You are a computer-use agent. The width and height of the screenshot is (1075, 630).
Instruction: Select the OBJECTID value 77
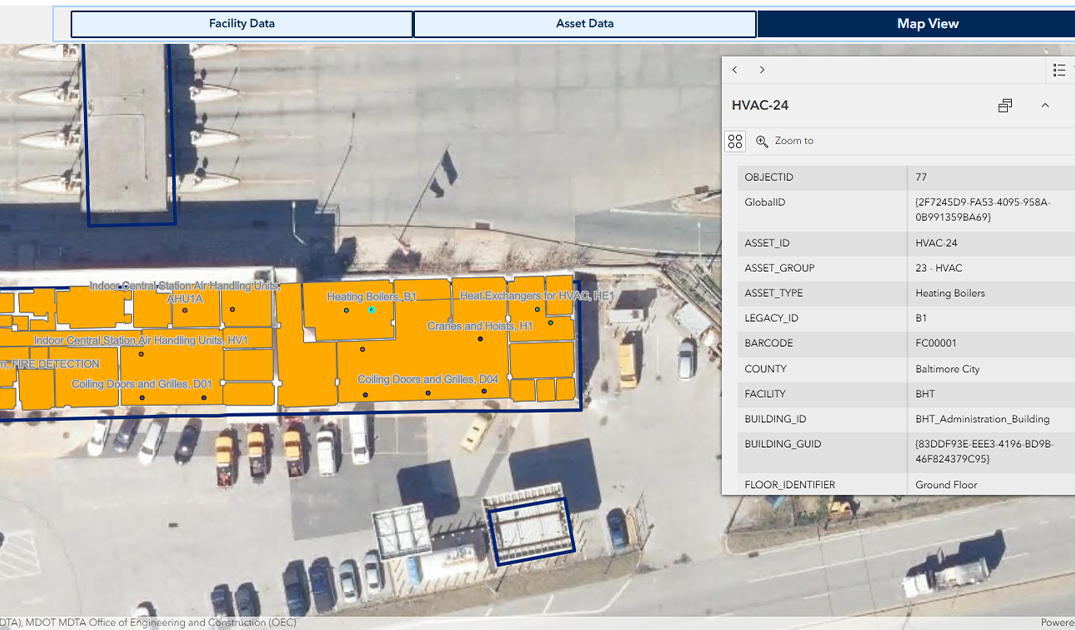[921, 177]
